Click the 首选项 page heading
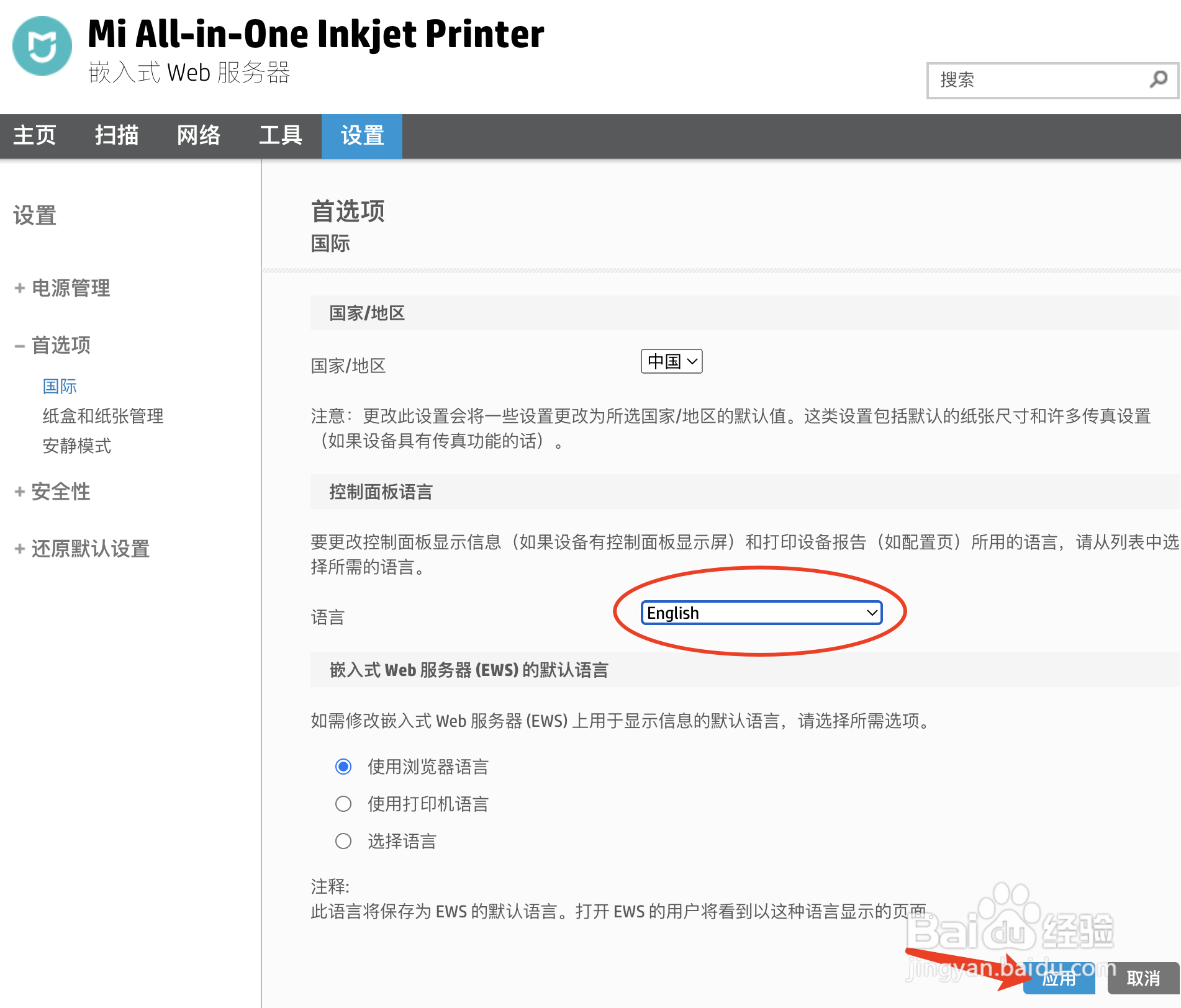Image resolution: width=1181 pixels, height=1008 pixels. (x=348, y=211)
